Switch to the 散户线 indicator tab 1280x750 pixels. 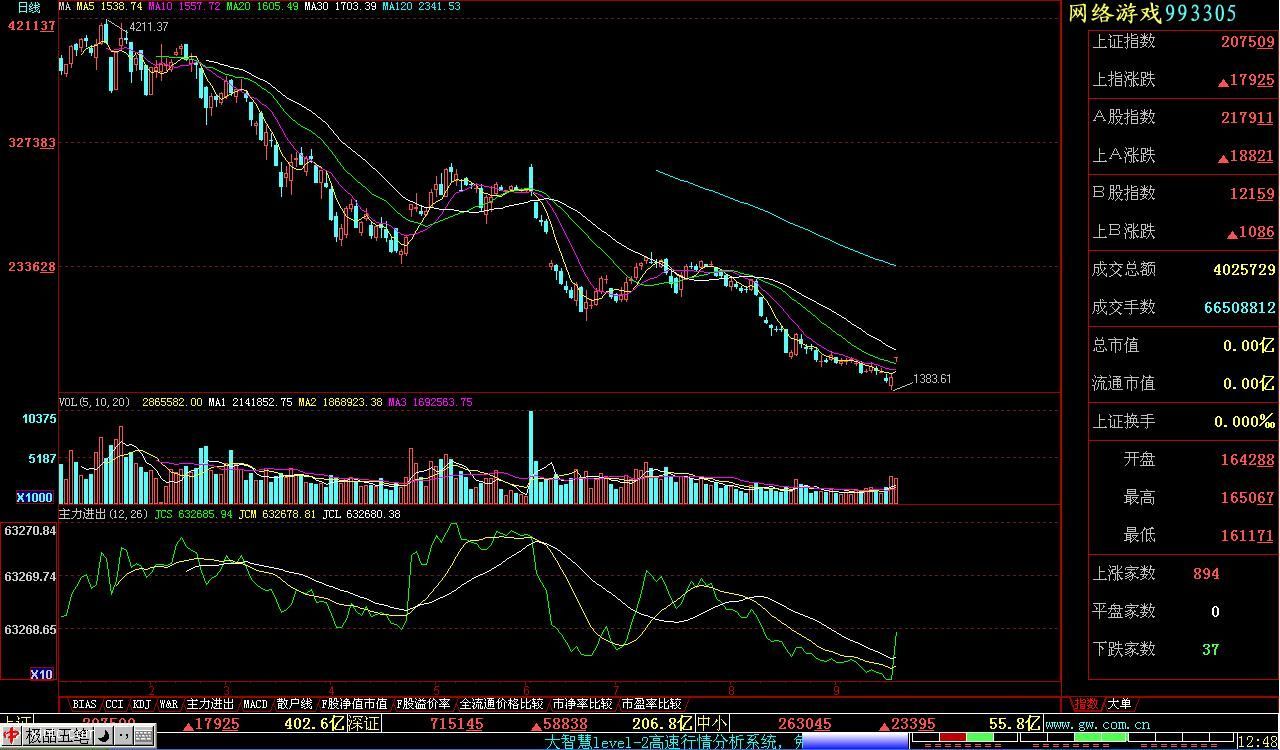pos(294,704)
